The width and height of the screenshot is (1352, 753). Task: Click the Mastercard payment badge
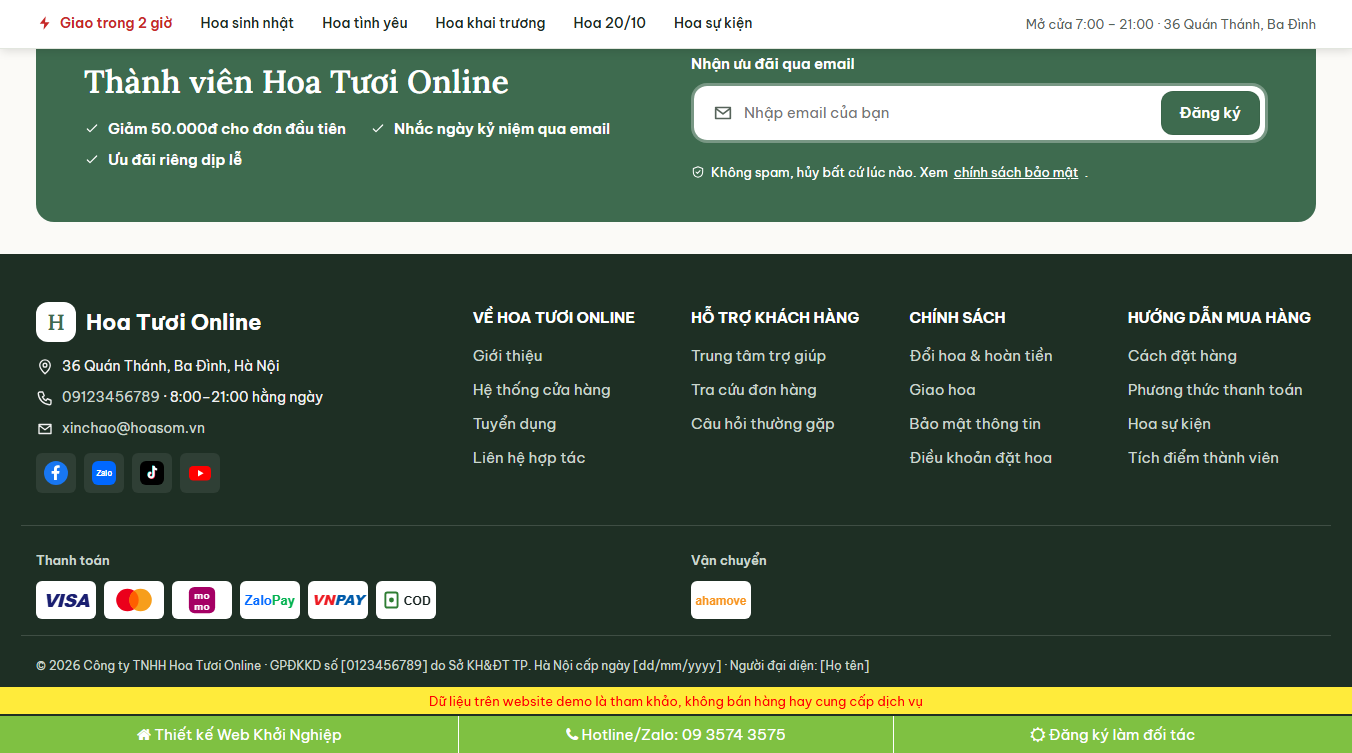[x=134, y=600]
